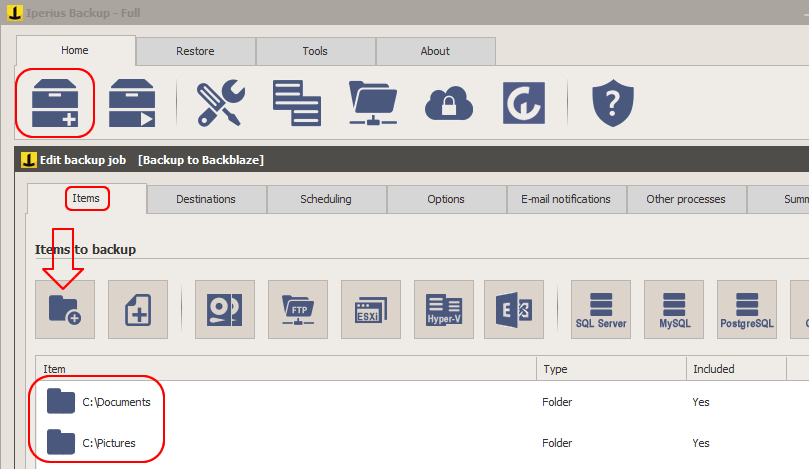Add MySQL database backup item

tap(674, 310)
